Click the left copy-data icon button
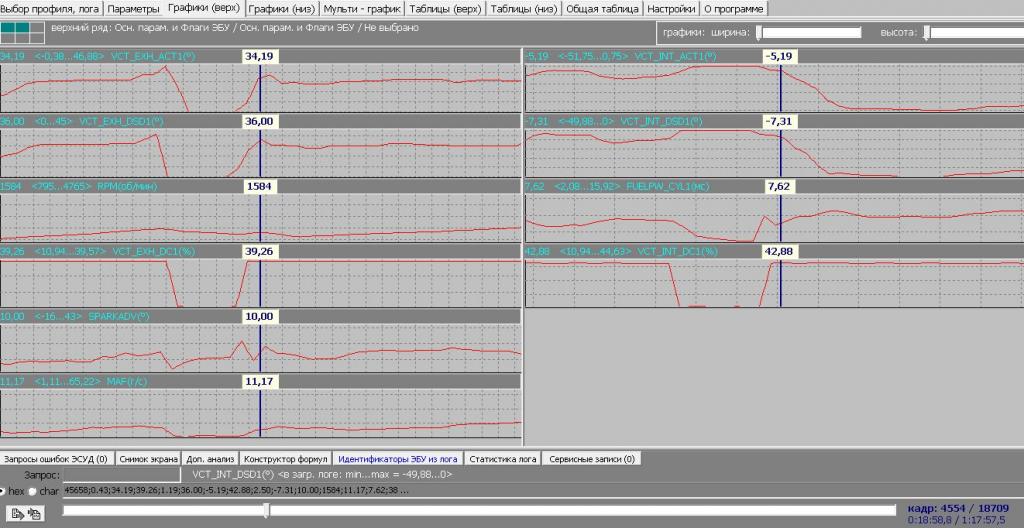This screenshot has width=1024, height=528. [x=16, y=514]
